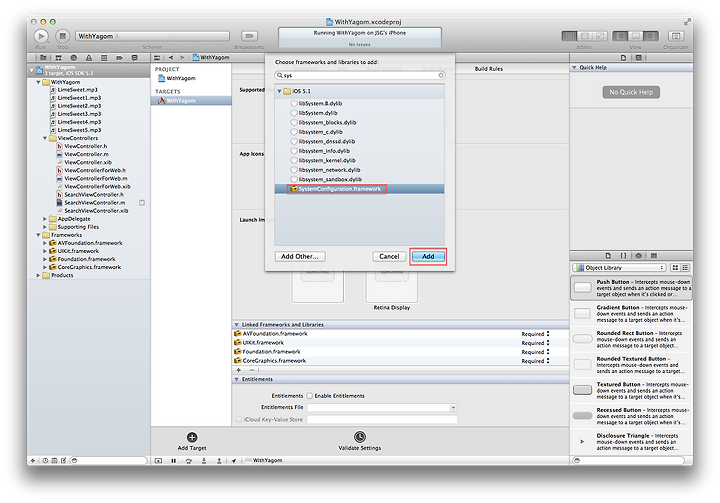The height and width of the screenshot is (503, 720).
Task: Select the Standard editor
Action: tap(569, 36)
